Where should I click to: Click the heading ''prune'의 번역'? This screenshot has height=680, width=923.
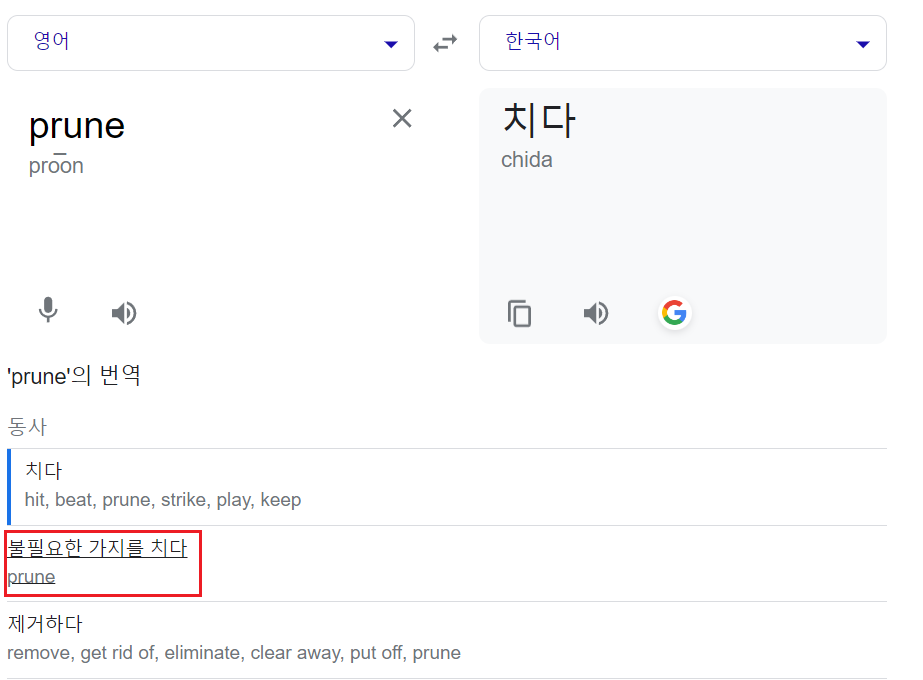[x=74, y=376]
